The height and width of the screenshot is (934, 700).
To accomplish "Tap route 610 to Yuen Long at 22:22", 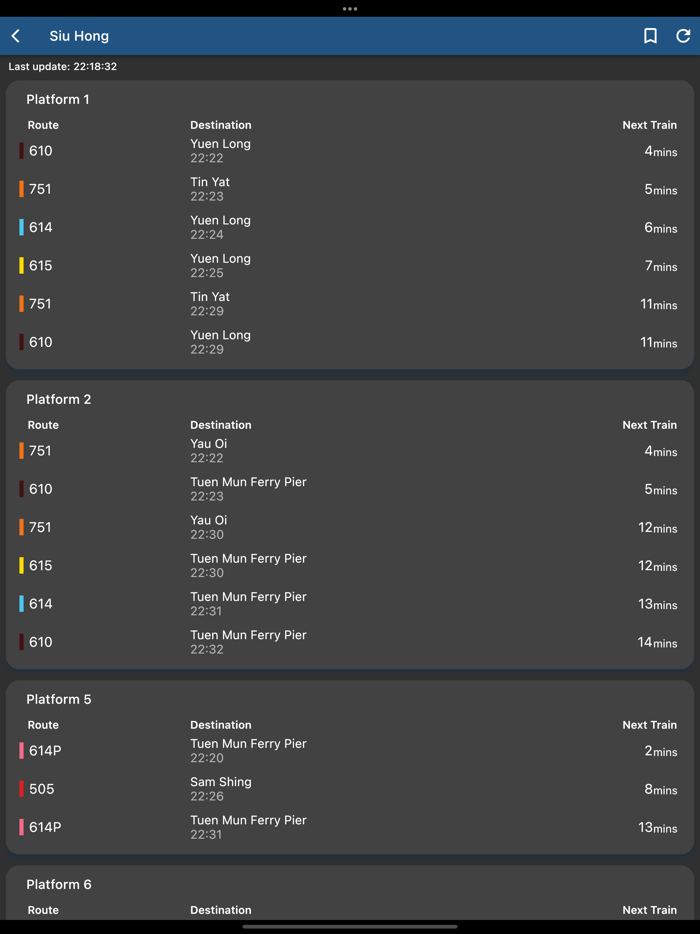I will click(x=349, y=151).
